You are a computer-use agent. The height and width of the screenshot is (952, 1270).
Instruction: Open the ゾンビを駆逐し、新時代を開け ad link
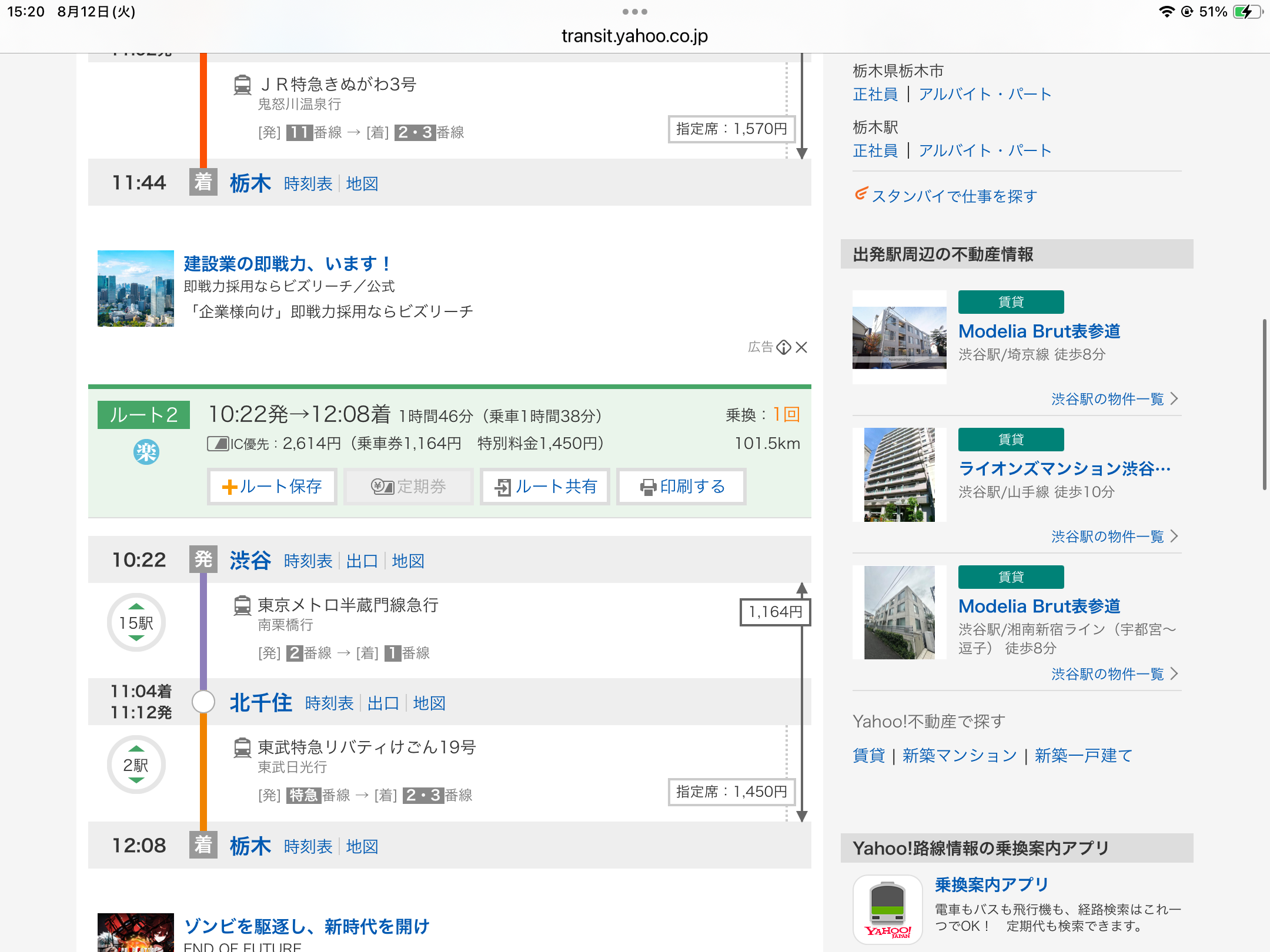[x=307, y=927]
